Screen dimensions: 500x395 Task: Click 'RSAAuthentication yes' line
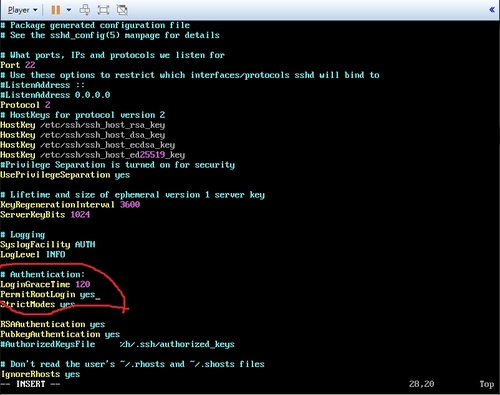[x=53, y=325]
